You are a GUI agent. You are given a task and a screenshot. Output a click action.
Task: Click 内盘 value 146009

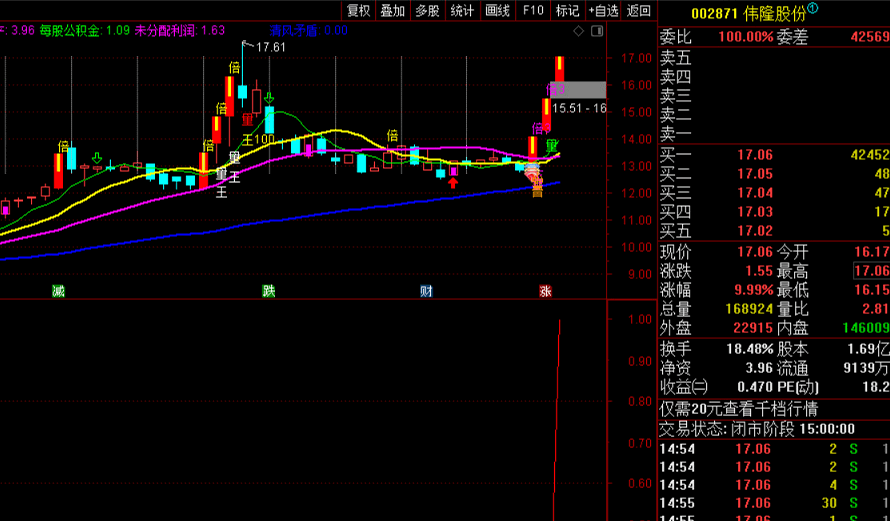coord(866,328)
